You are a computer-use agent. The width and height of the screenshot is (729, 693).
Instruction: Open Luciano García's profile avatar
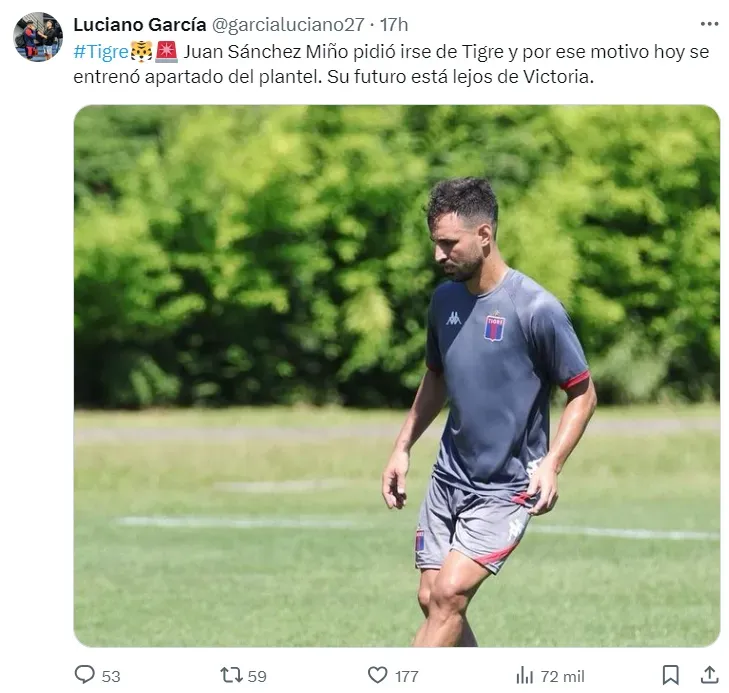(38, 37)
